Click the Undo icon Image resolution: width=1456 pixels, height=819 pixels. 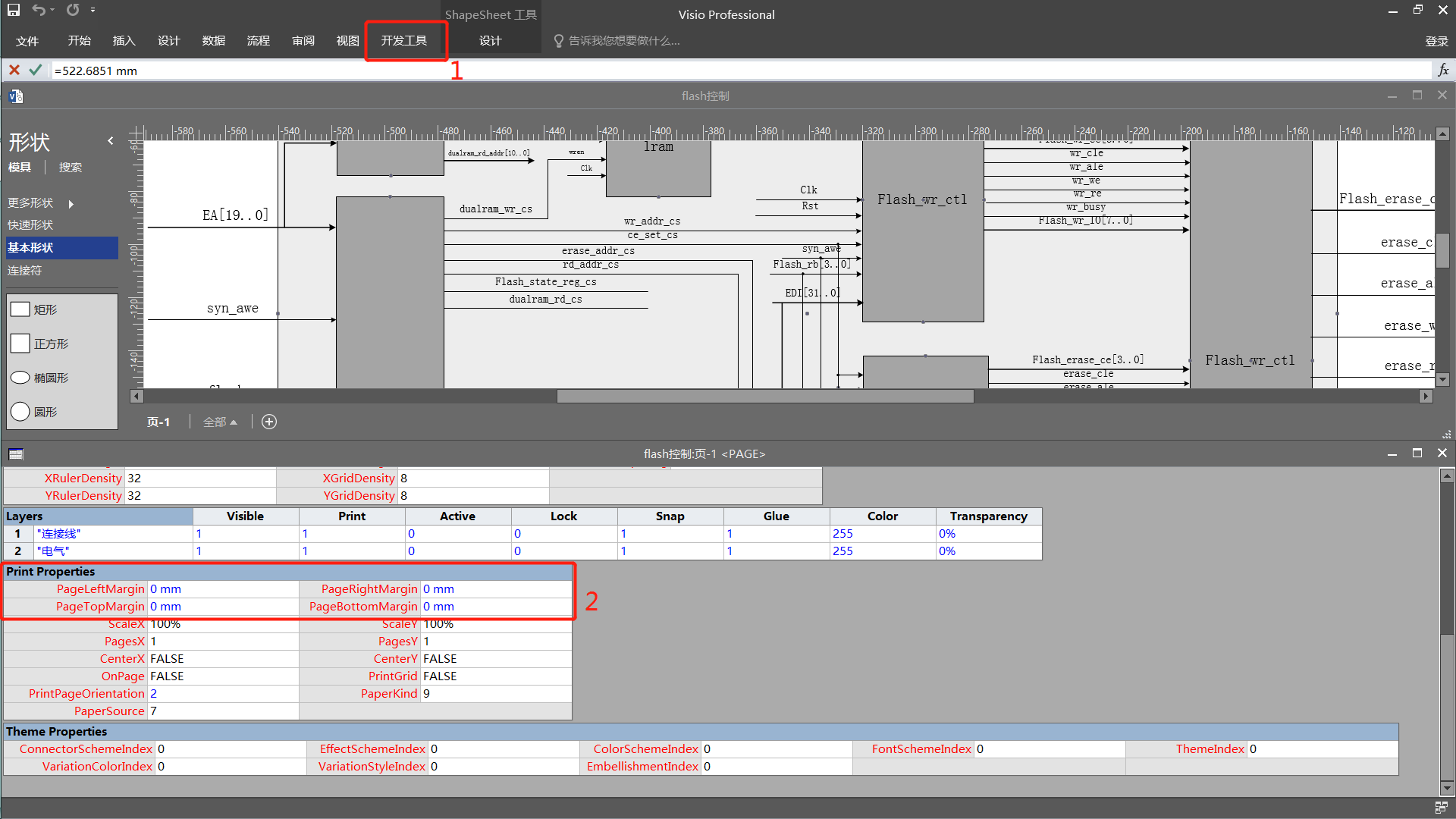point(39,10)
